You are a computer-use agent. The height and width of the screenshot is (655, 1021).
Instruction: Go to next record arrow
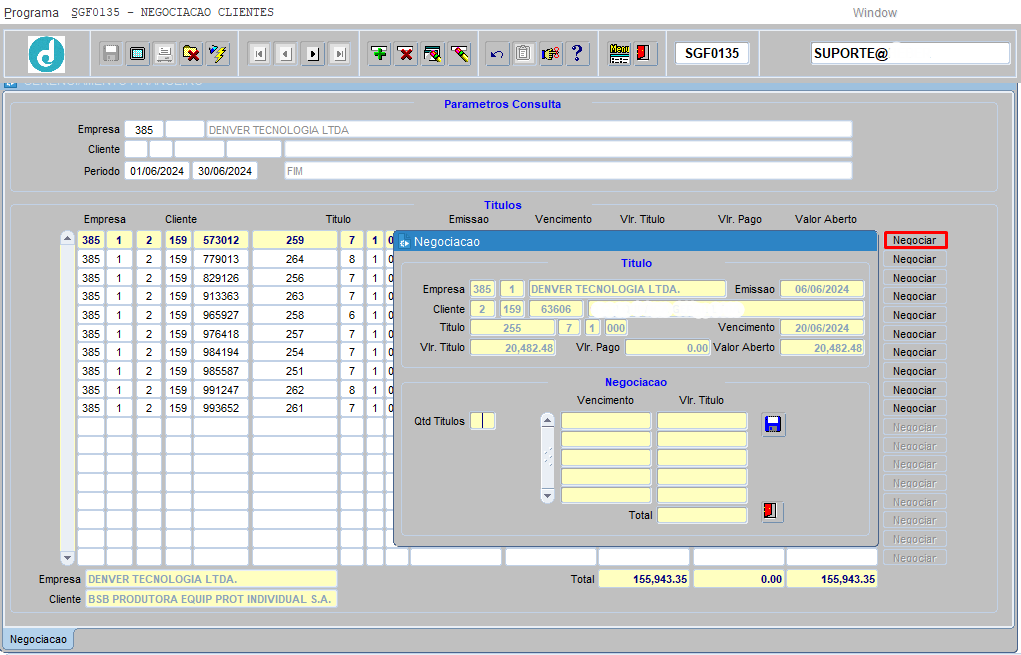(x=313, y=54)
